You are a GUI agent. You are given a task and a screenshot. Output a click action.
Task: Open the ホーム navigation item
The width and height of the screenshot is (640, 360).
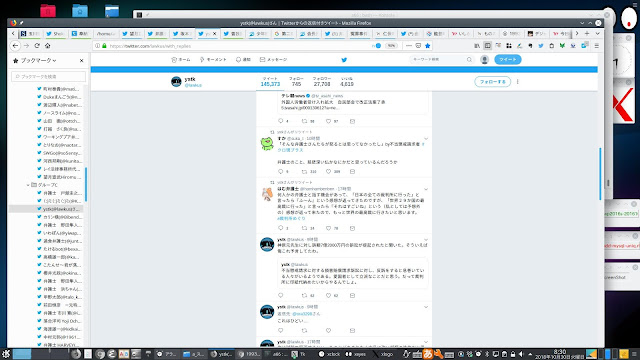point(181,60)
